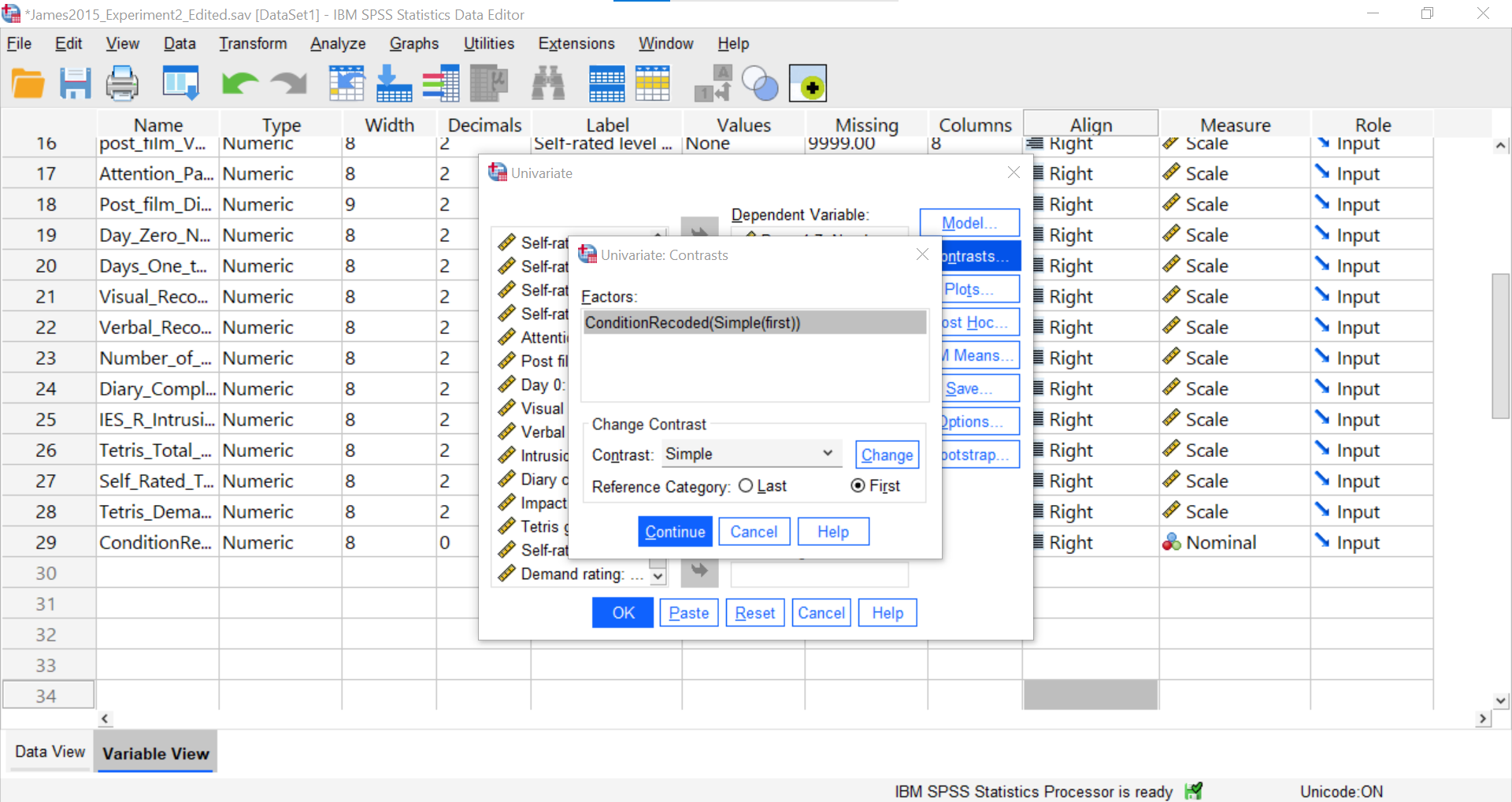
Task: Click ConditionRe... variable name cell
Action: coord(157,542)
